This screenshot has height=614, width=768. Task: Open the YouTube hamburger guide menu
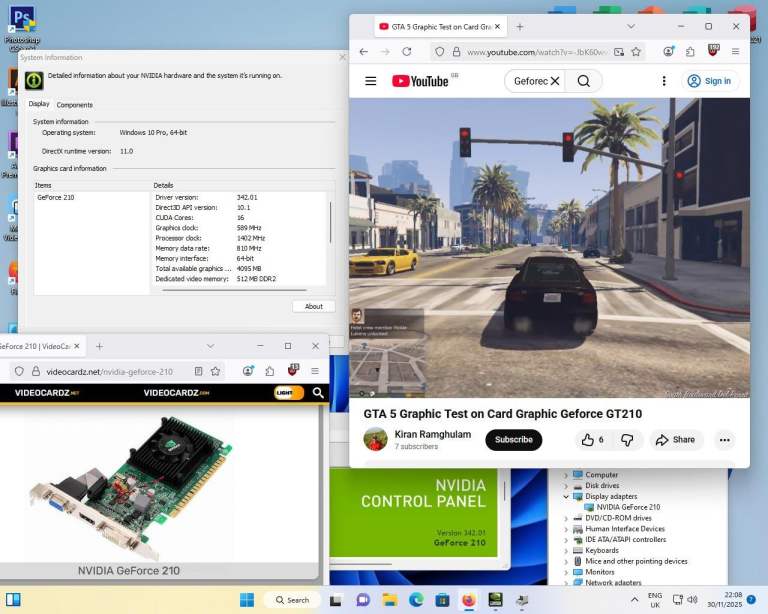(371, 81)
